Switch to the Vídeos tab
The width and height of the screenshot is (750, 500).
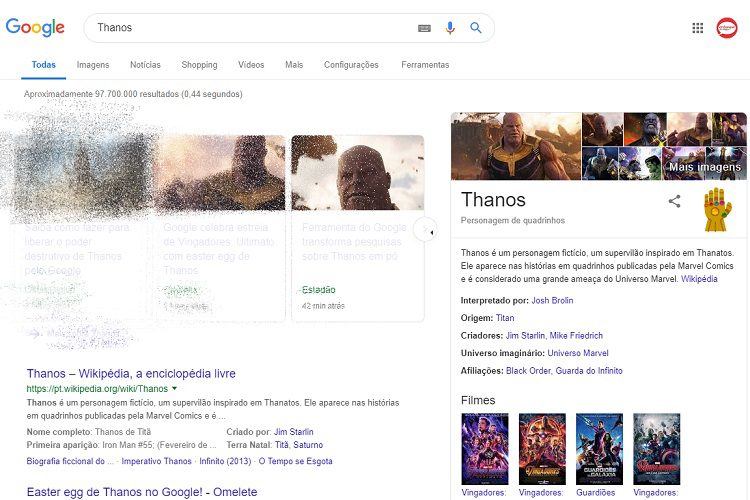251,65
